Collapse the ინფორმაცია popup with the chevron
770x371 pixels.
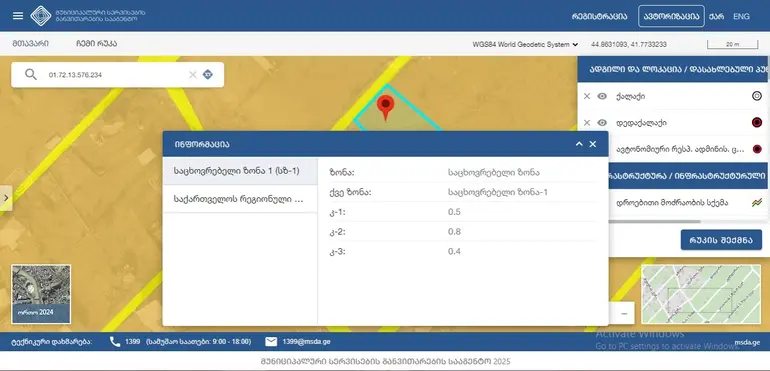[579, 144]
